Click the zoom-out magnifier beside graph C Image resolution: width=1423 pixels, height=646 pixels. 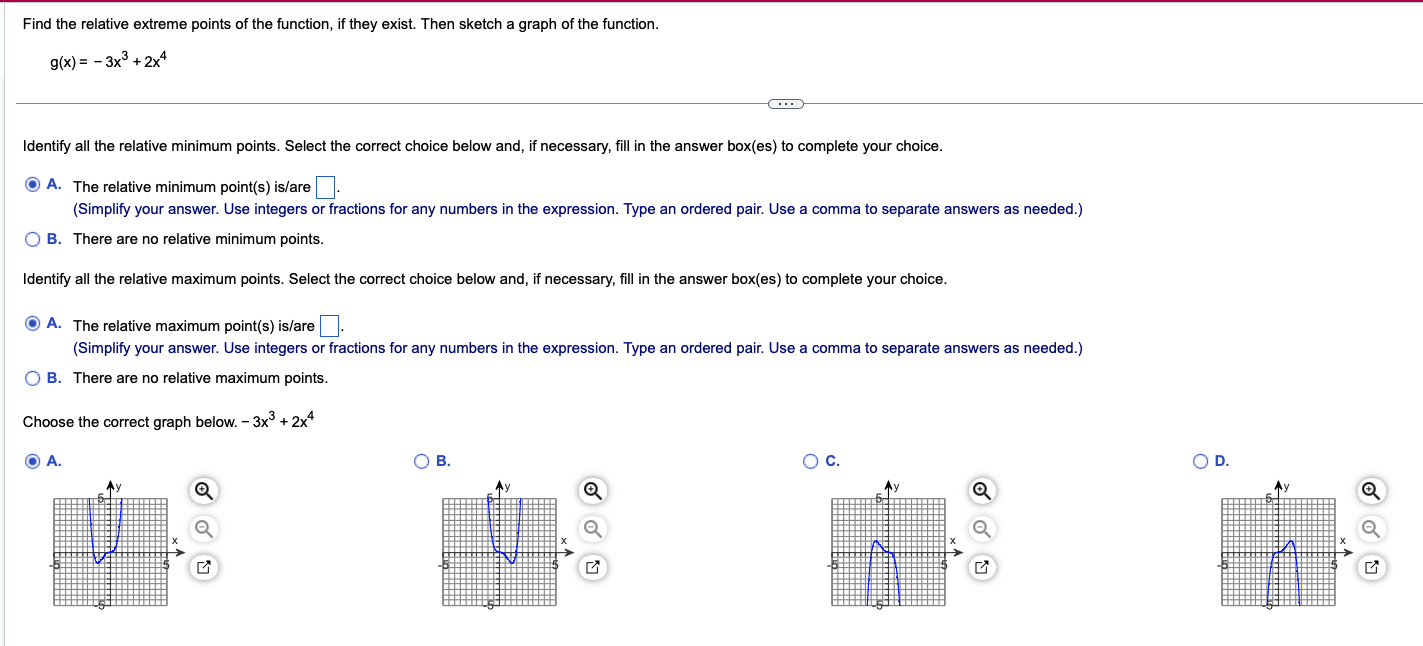[981, 527]
